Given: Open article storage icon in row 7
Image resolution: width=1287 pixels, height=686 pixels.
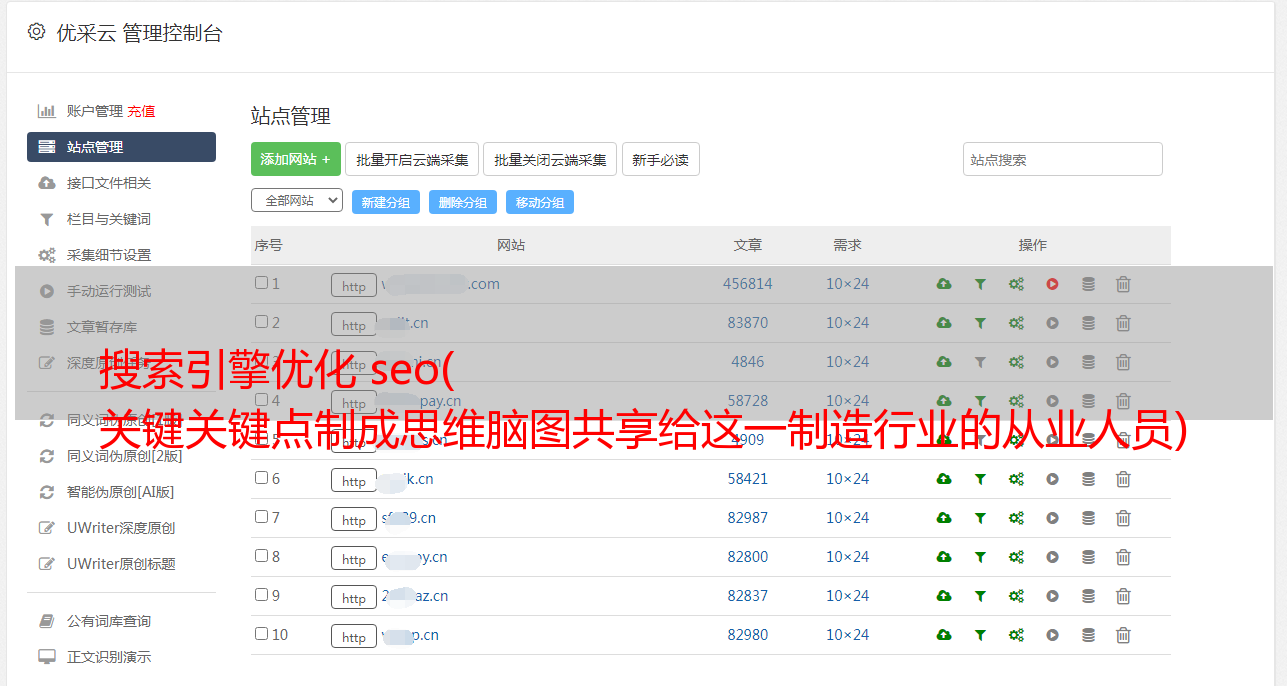Looking at the screenshot, I should coord(1088,518).
